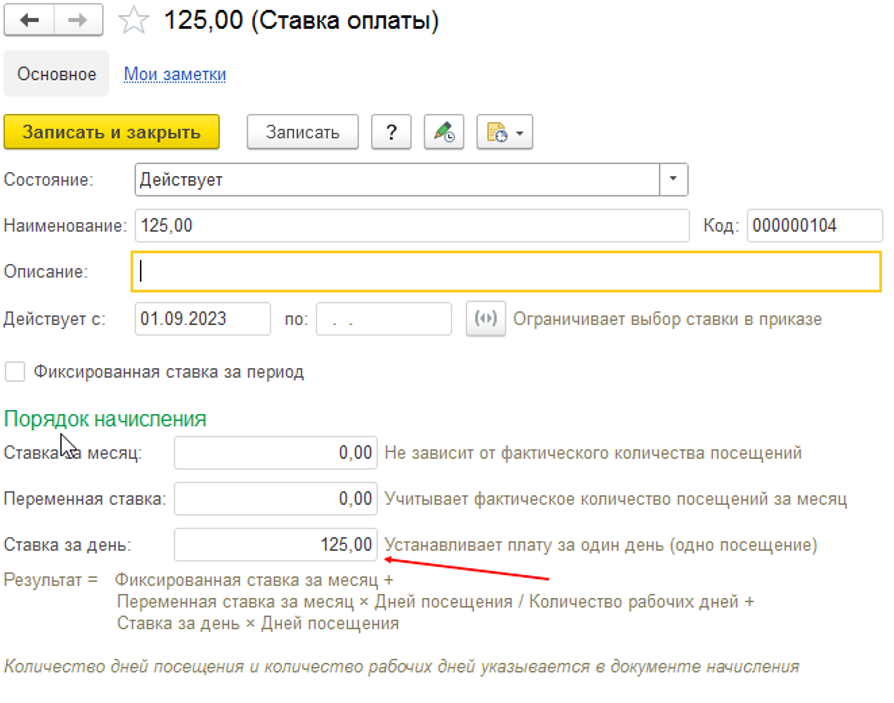Add to favorites with star icon

pyautogui.click(x=133, y=21)
